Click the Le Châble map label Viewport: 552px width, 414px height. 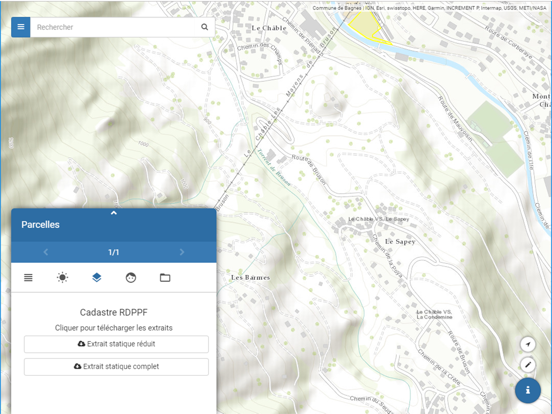[x=269, y=28]
